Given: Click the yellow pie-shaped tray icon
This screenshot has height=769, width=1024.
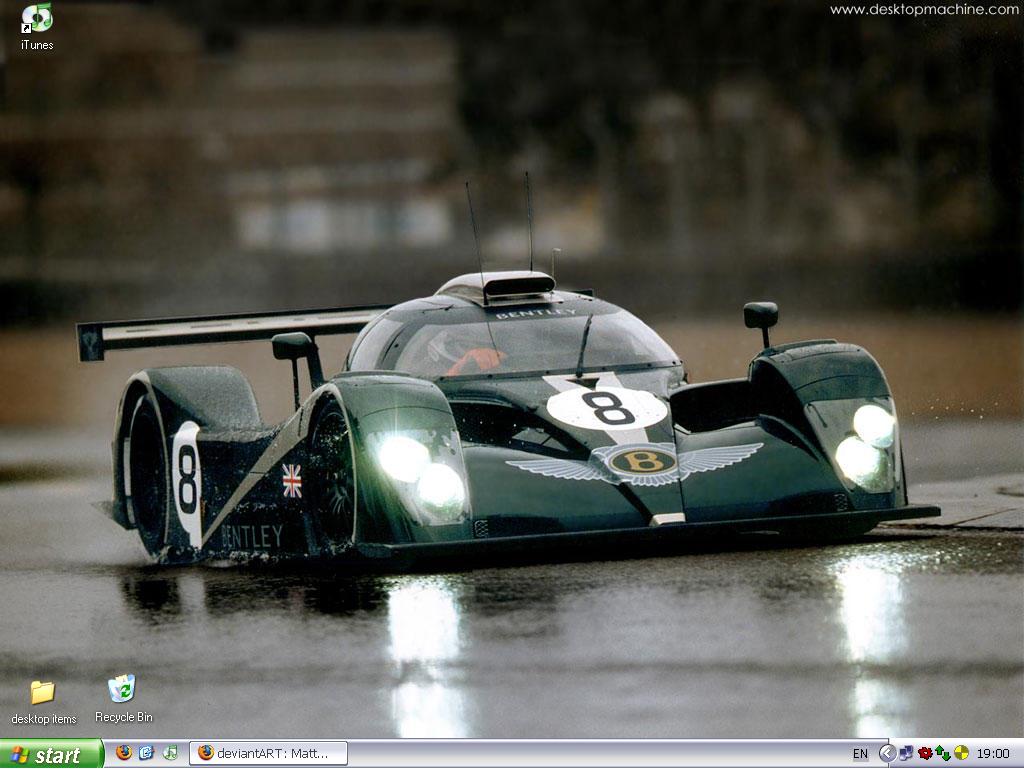Looking at the screenshot, I should pyautogui.click(x=963, y=753).
